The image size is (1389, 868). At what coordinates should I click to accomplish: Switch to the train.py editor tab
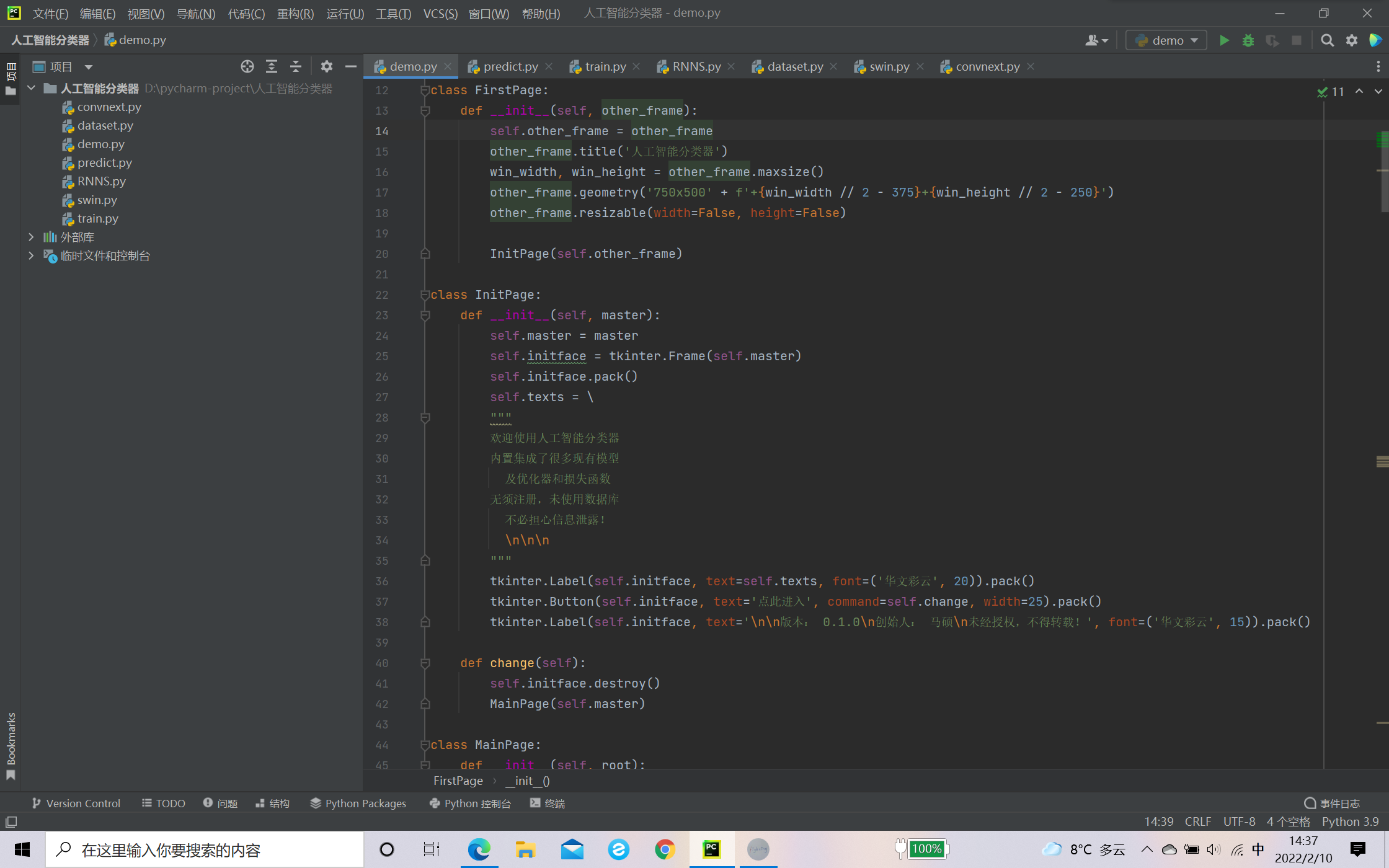point(605,66)
